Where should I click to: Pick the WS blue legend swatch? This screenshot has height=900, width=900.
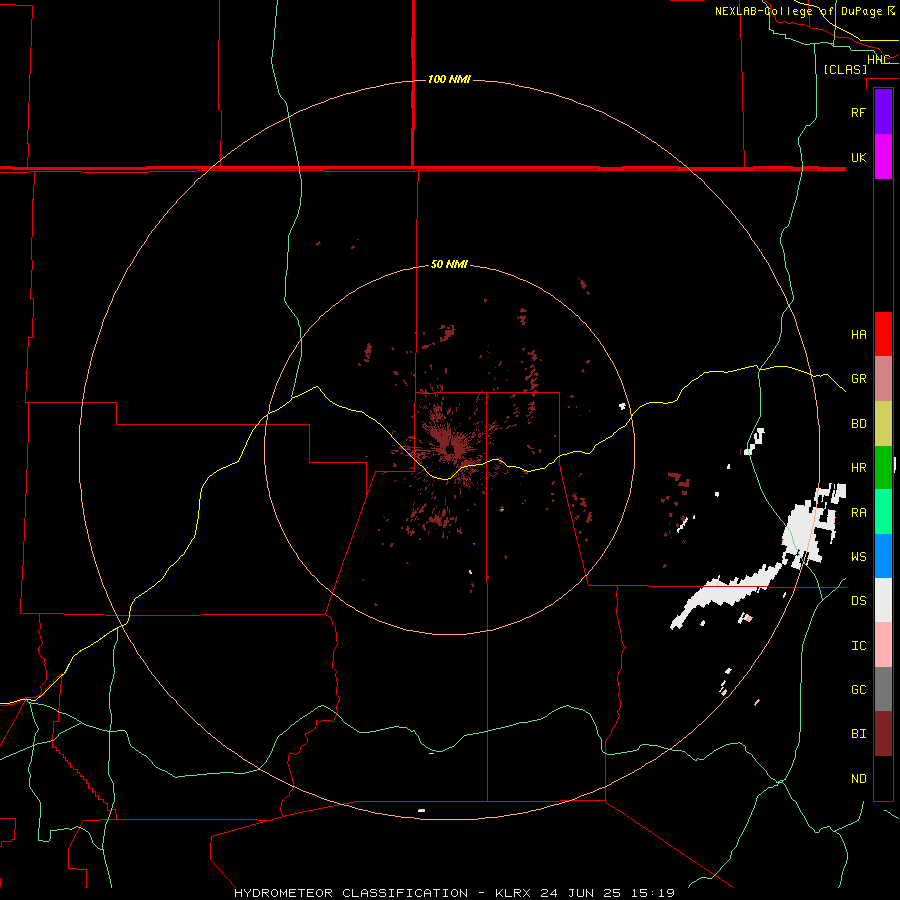click(x=883, y=556)
